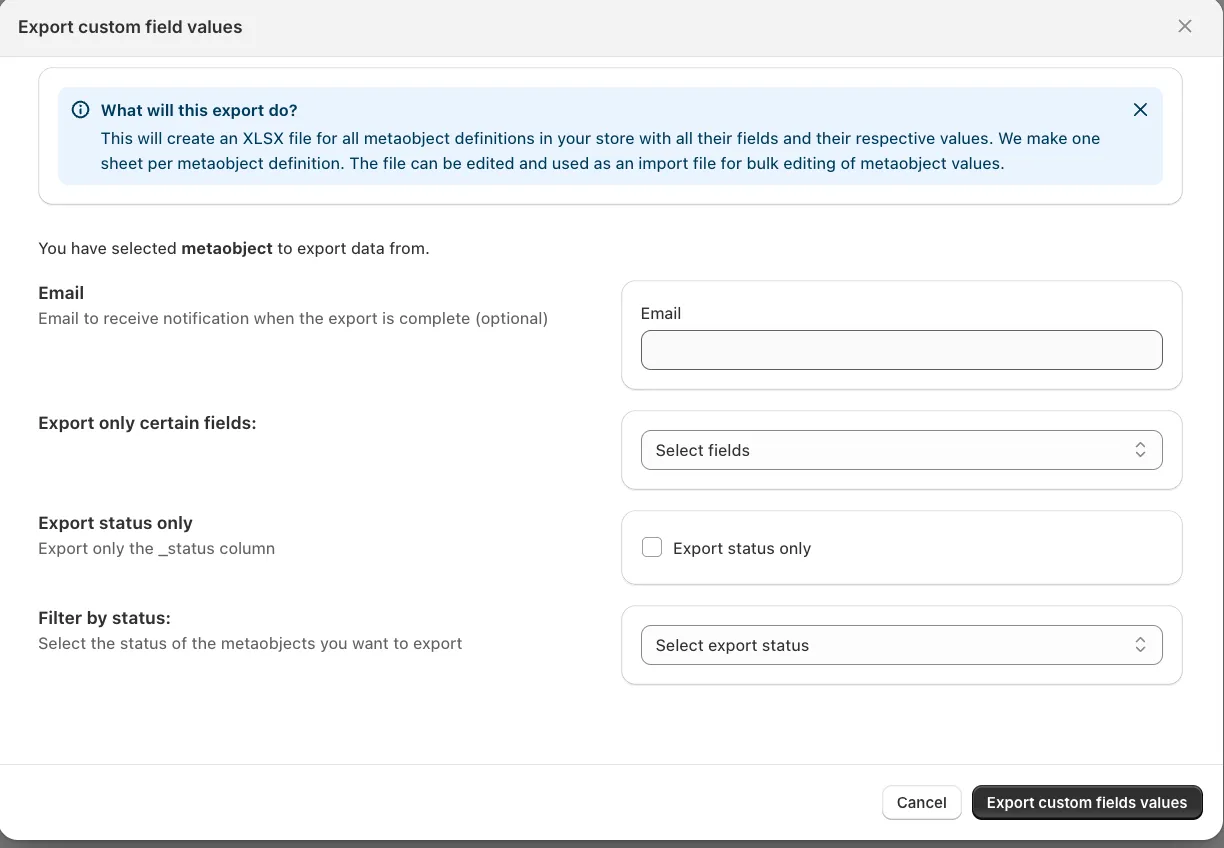
Task: Click 'Select the status of the metaobjects' text
Action: (x=250, y=643)
